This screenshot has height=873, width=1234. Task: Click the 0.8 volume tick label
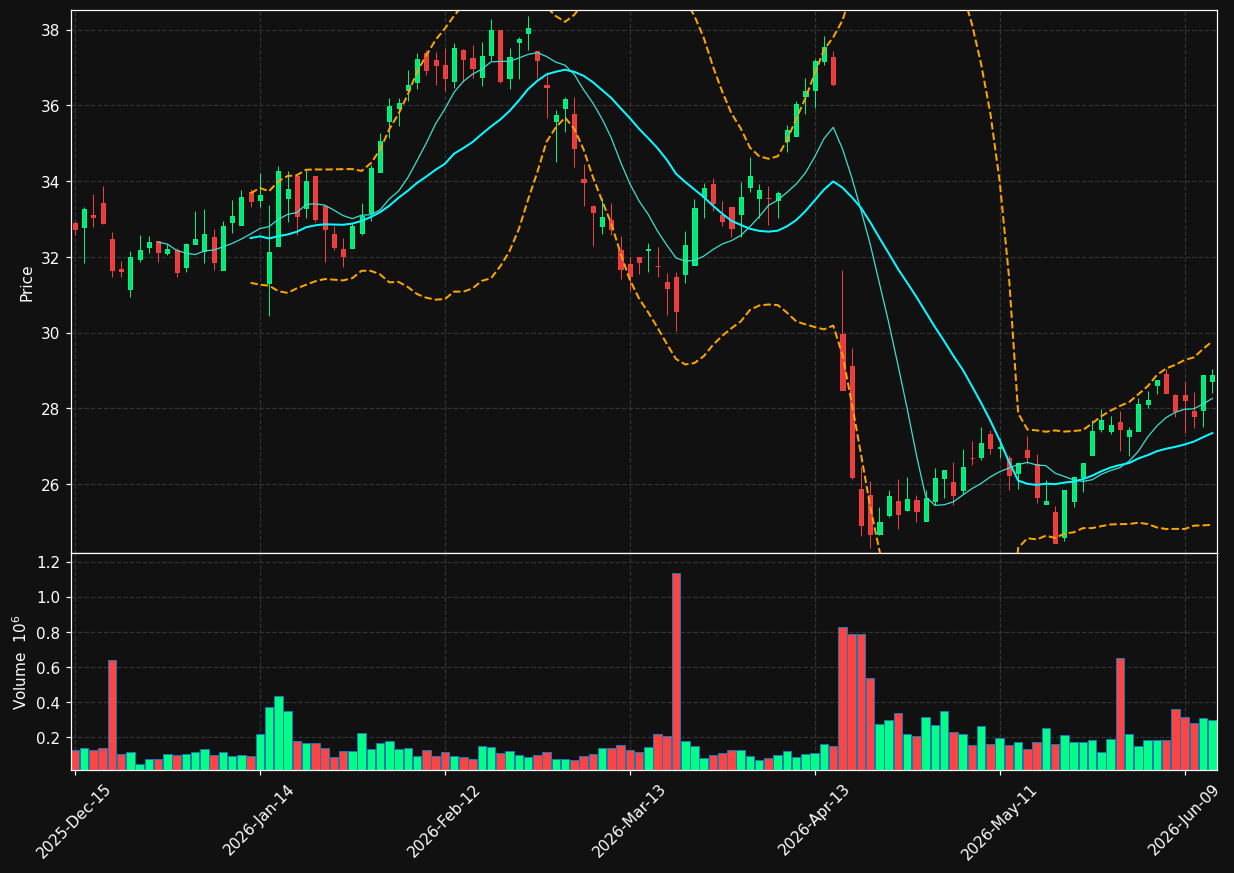click(50, 633)
